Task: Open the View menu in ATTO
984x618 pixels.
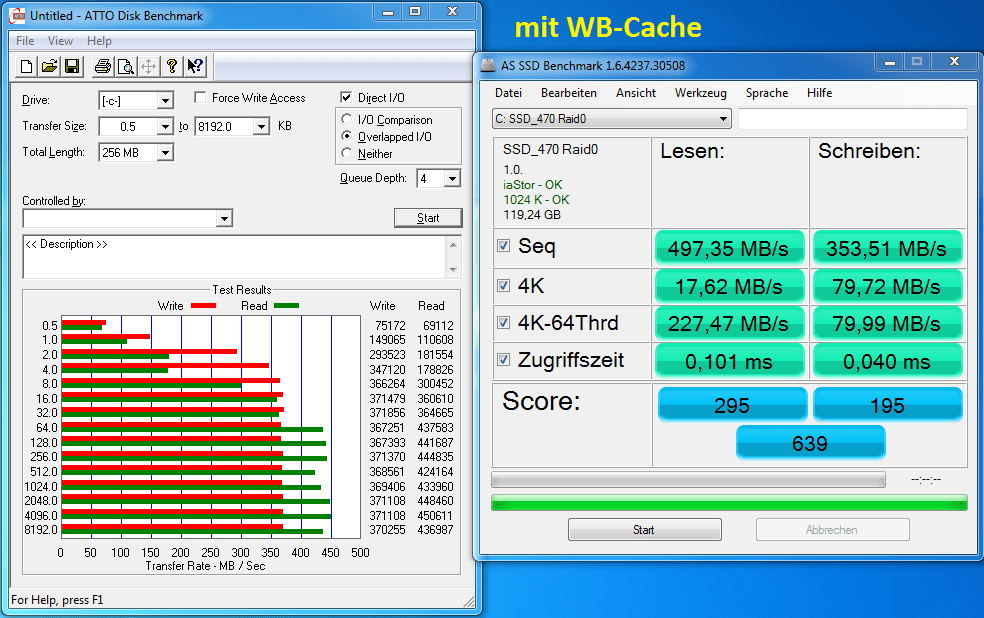Action: 60,41
